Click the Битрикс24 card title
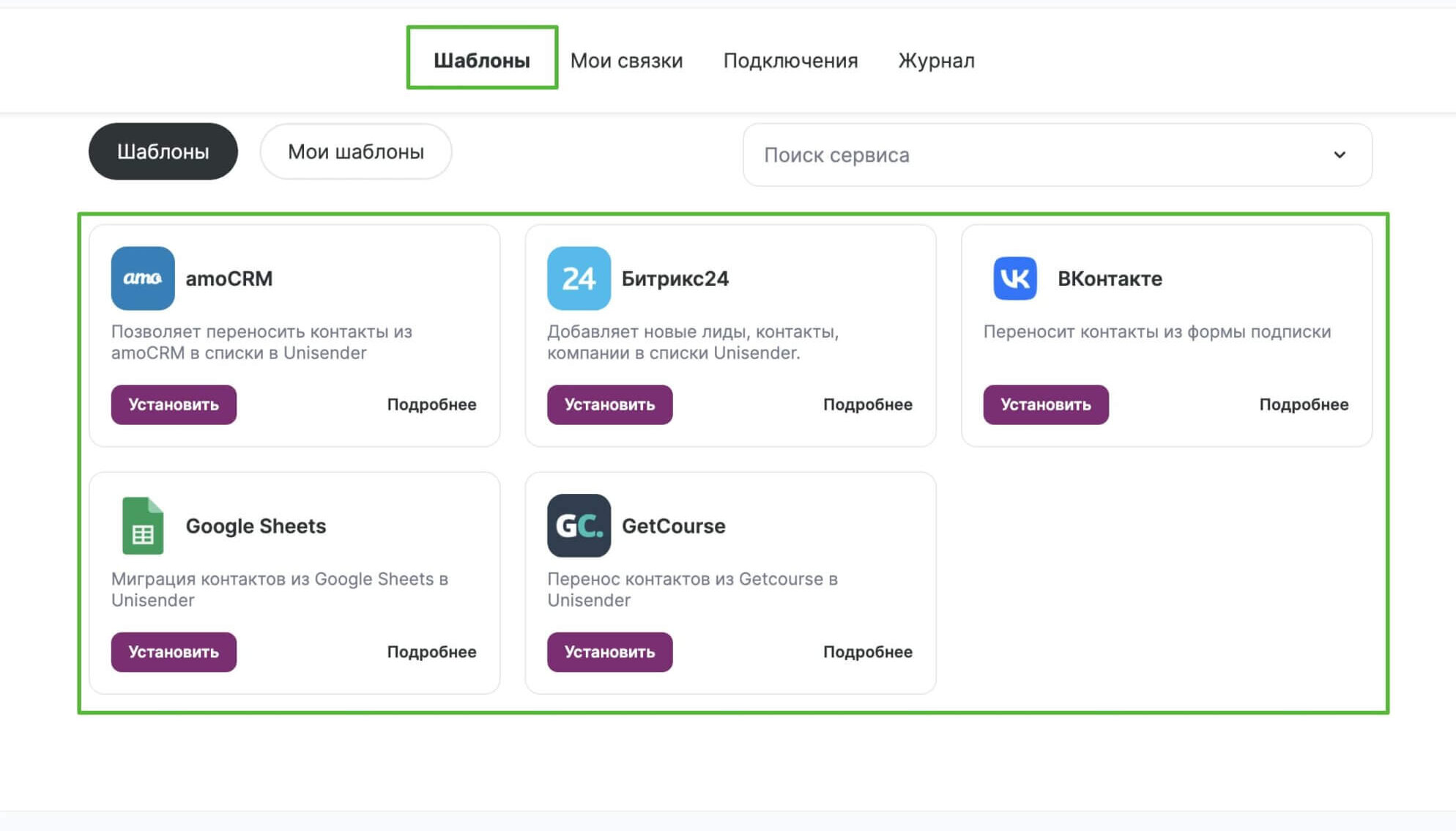The width and height of the screenshot is (1456, 831). (675, 278)
